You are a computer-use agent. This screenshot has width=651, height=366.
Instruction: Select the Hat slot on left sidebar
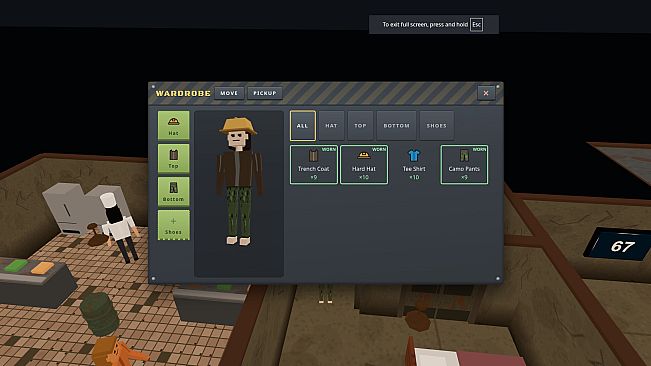pyautogui.click(x=174, y=125)
